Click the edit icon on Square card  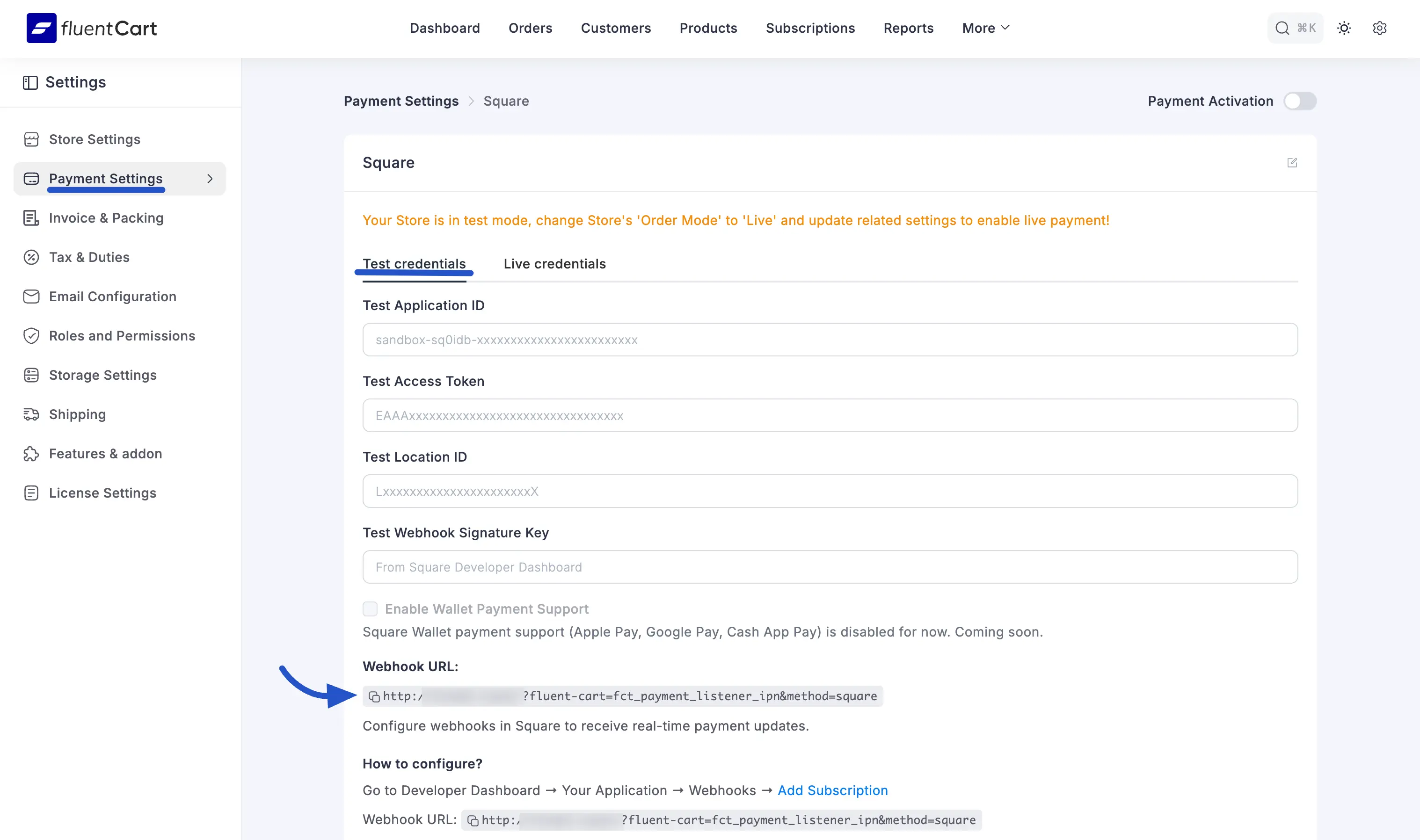(x=1292, y=162)
